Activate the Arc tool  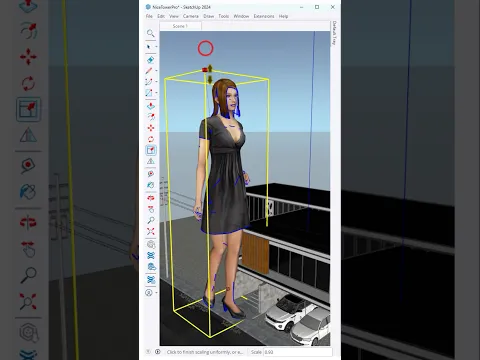point(149,82)
